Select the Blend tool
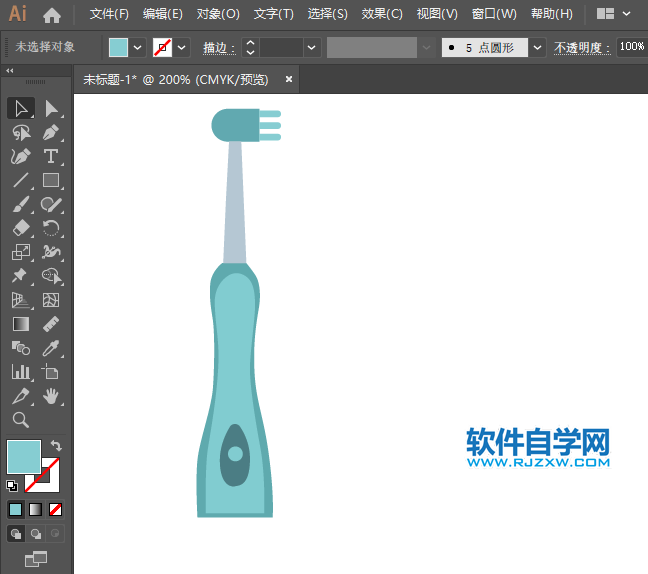The height and width of the screenshot is (574, 648). (x=21, y=348)
